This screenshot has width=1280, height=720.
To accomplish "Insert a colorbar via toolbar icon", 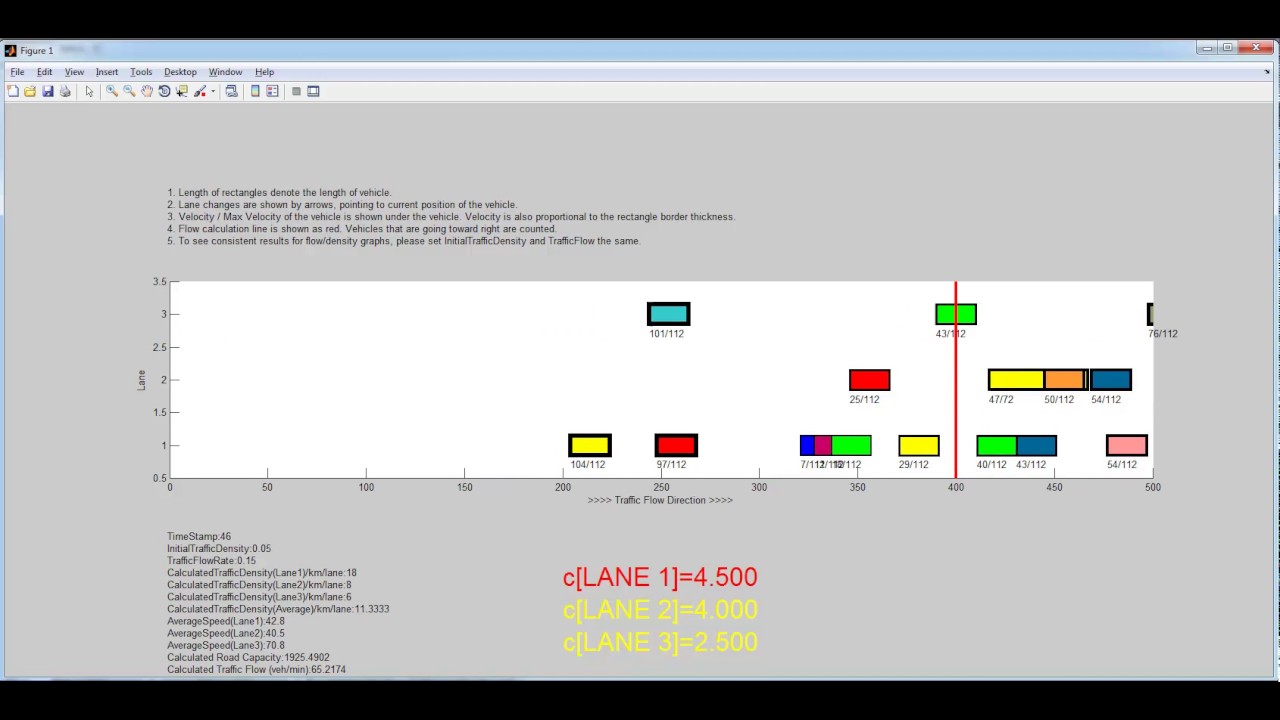I will [x=255, y=91].
